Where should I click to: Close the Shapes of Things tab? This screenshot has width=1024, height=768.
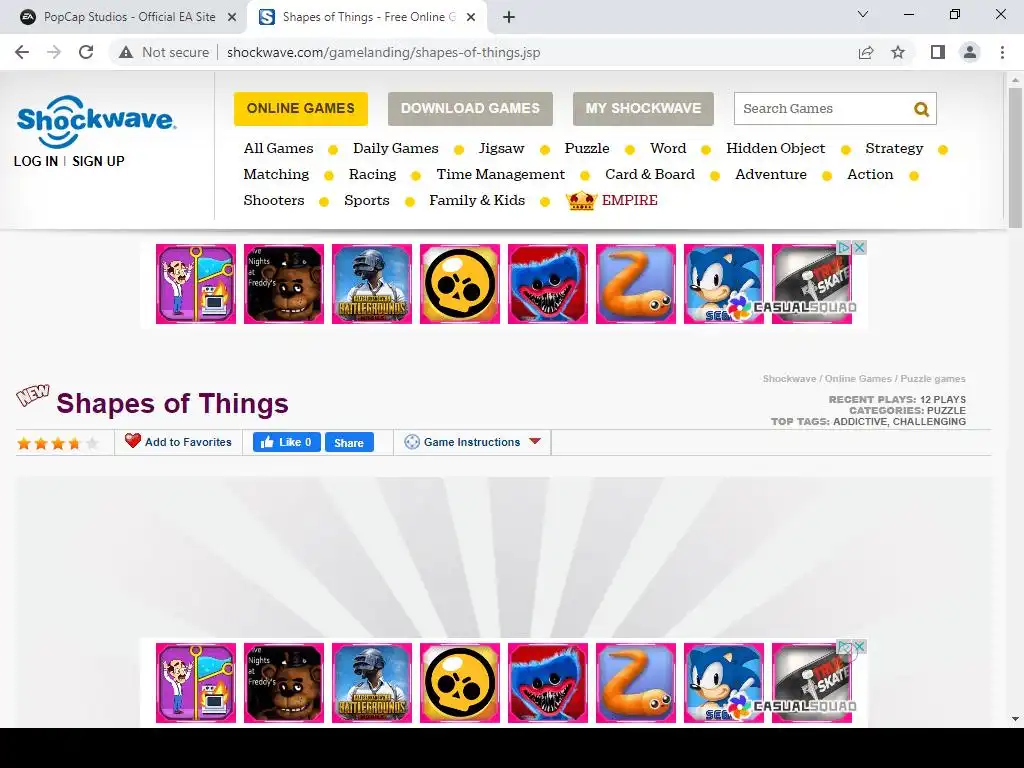pos(471,18)
